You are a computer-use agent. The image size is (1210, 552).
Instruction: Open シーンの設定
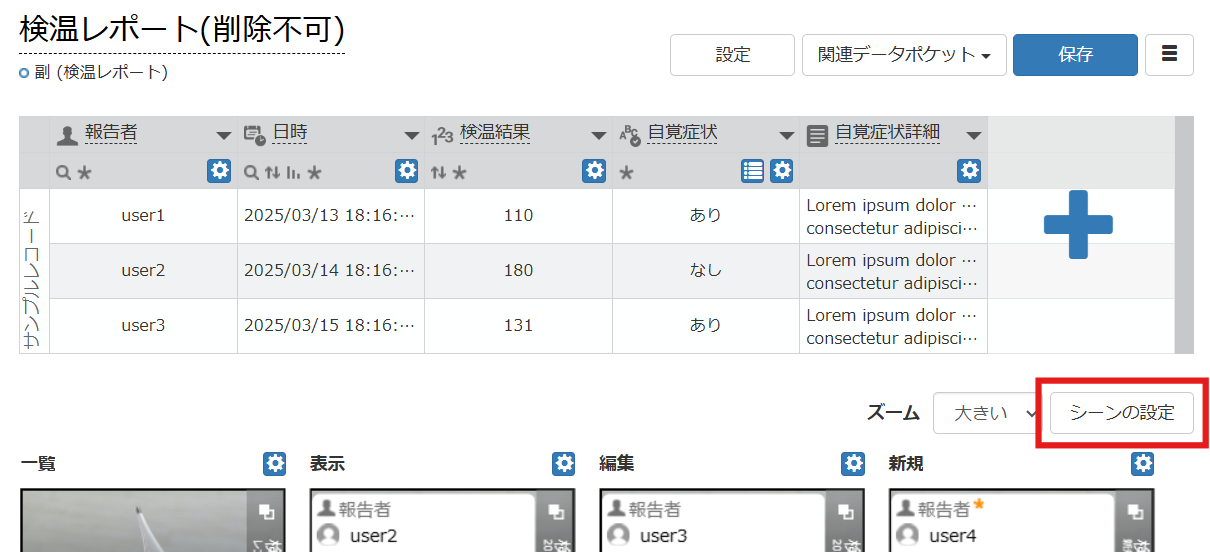[x=1122, y=413]
